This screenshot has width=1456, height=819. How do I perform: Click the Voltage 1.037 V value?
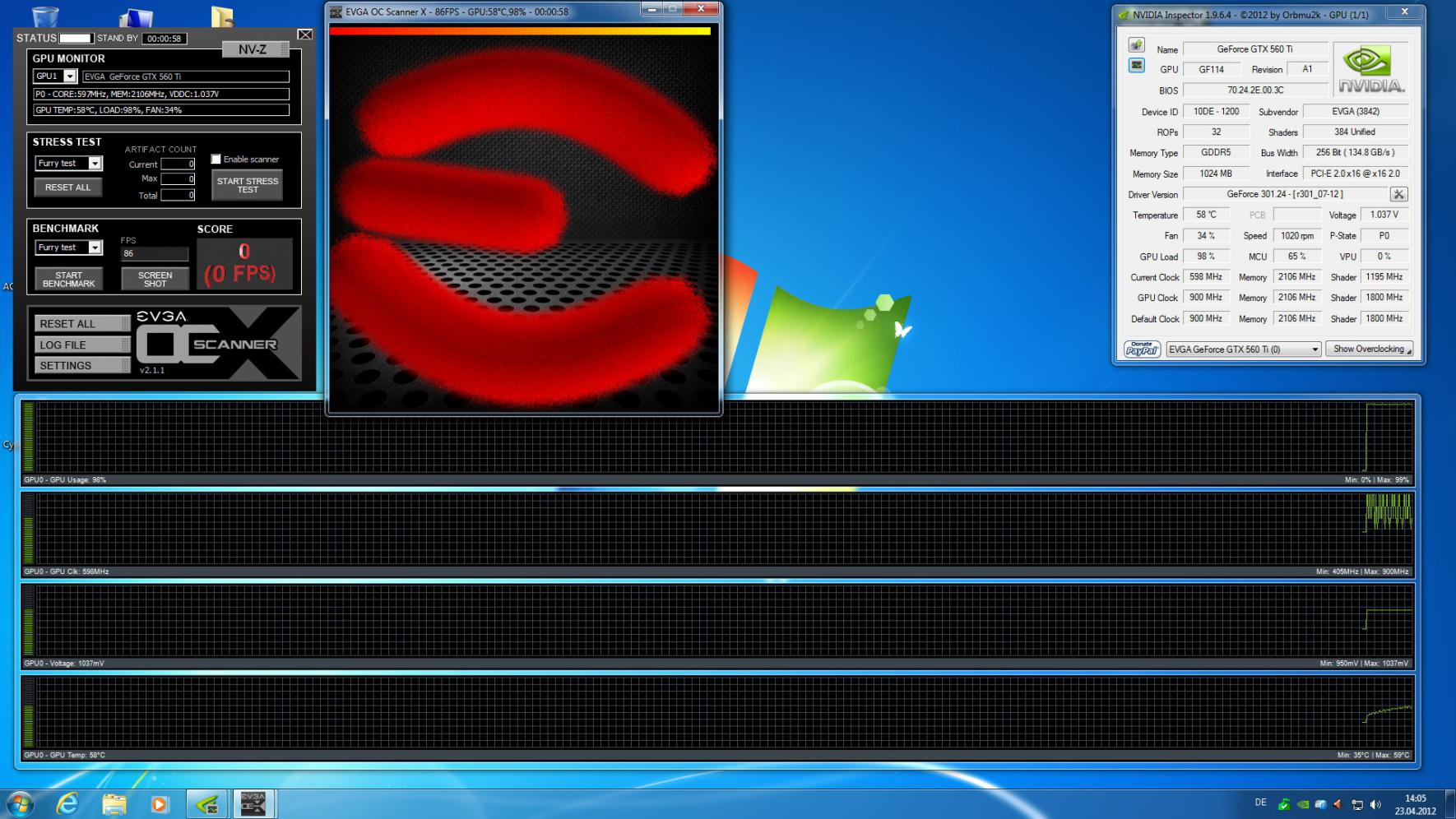coord(1384,215)
